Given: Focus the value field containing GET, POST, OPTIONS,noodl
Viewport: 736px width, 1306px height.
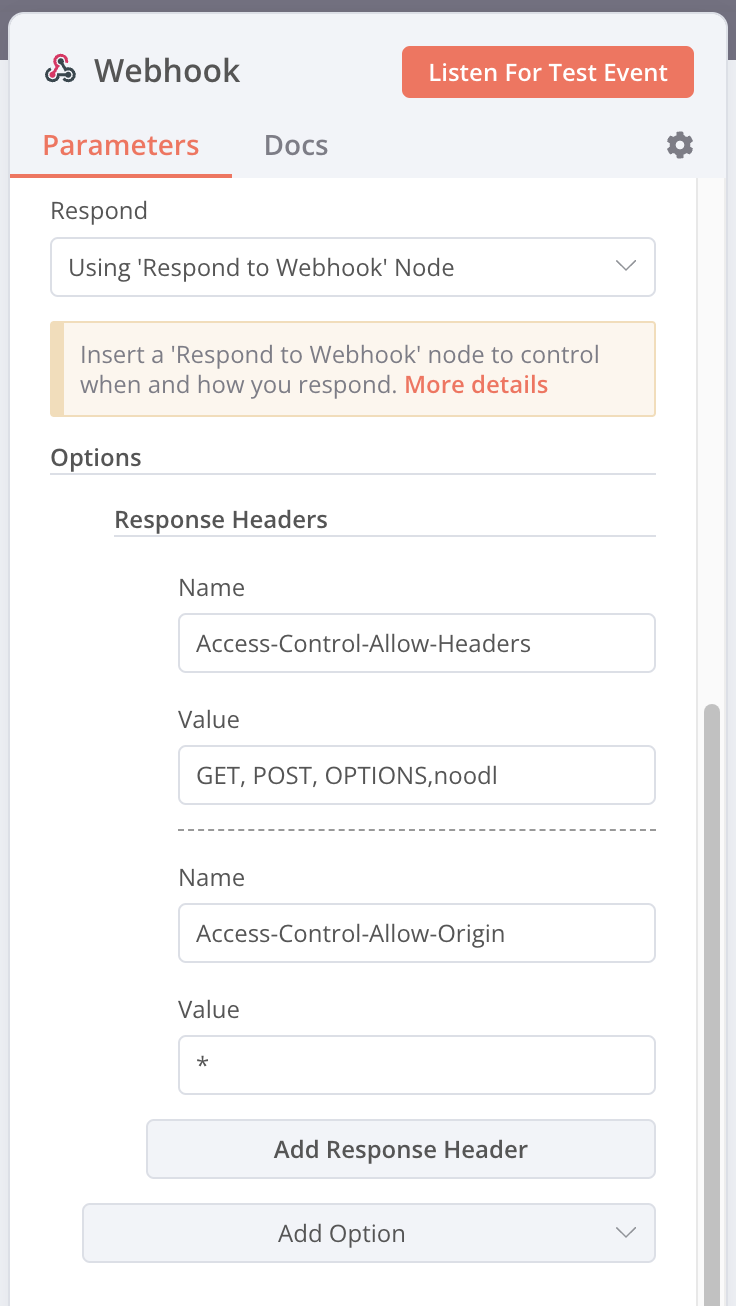Looking at the screenshot, I should [417, 775].
